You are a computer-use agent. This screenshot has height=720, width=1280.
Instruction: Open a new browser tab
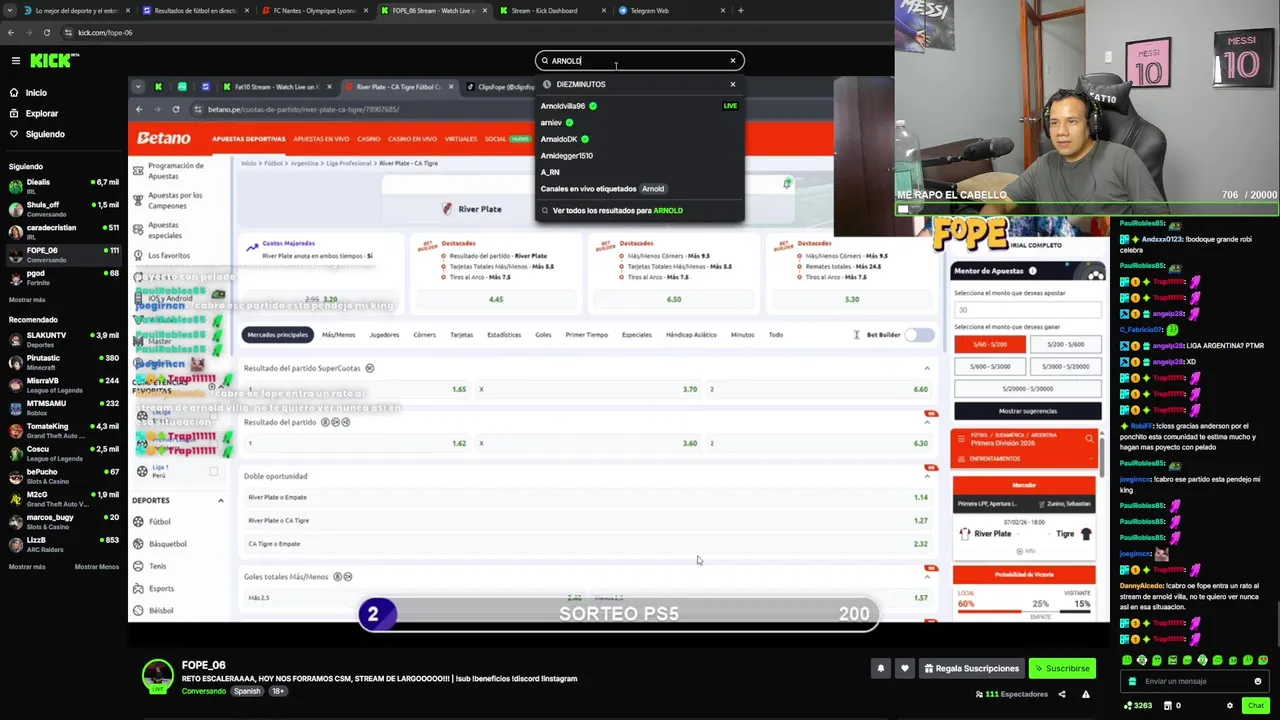pyautogui.click(x=740, y=11)
